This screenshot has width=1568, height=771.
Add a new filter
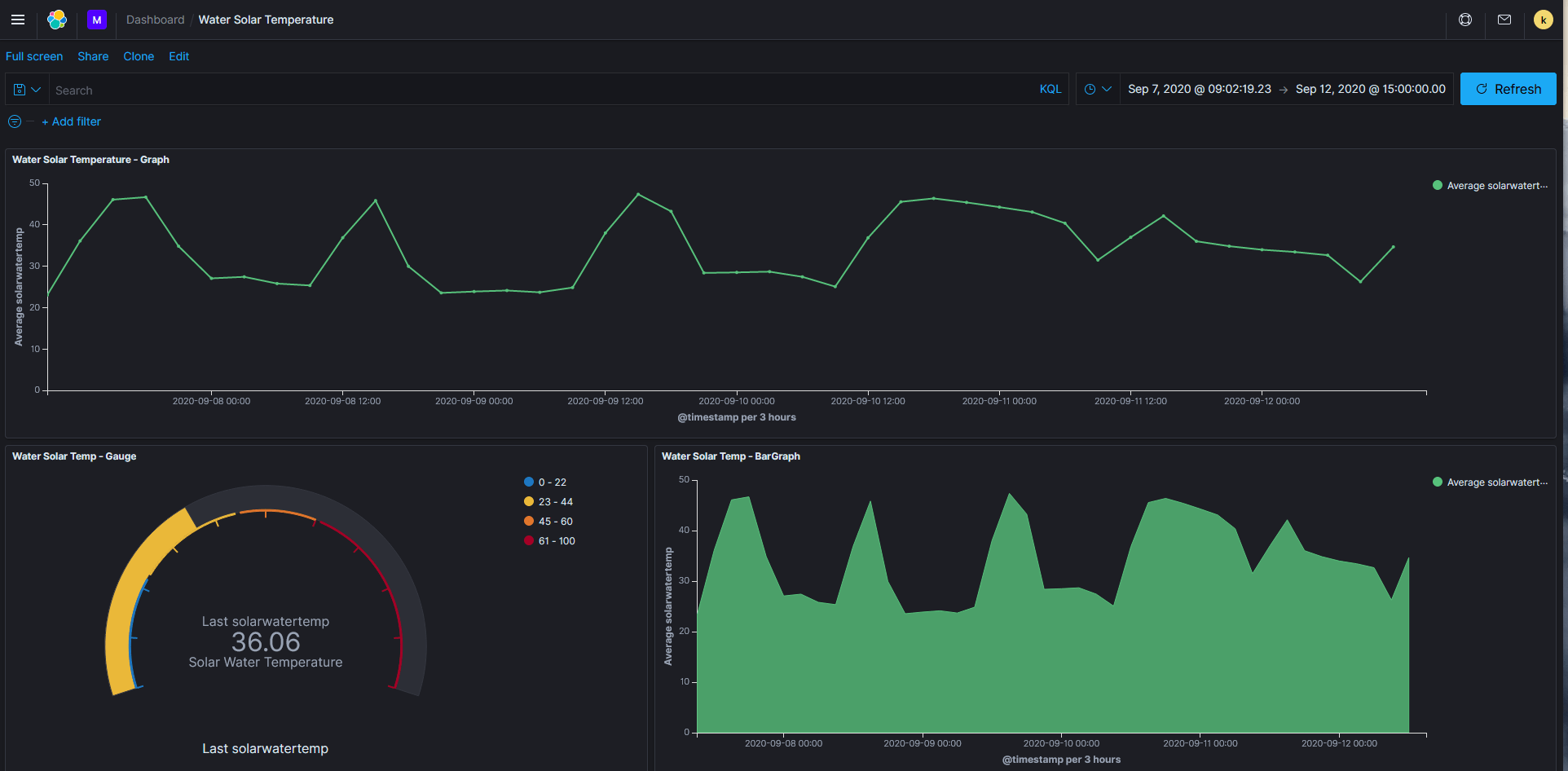[71, 121]
